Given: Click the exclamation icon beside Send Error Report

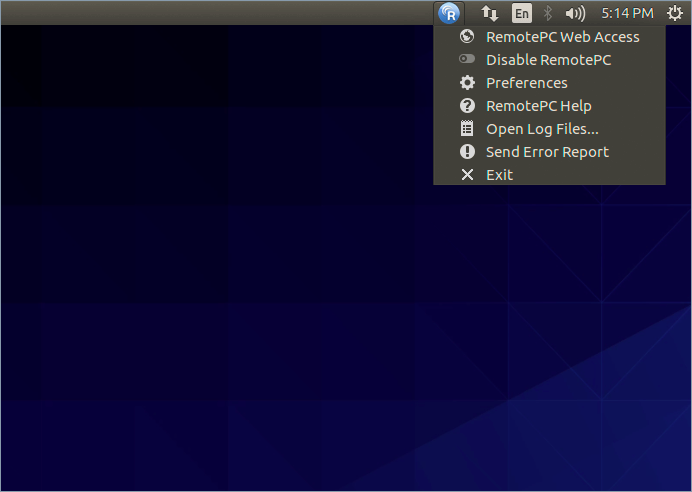Looking at the screenshot, I should 467,152.
